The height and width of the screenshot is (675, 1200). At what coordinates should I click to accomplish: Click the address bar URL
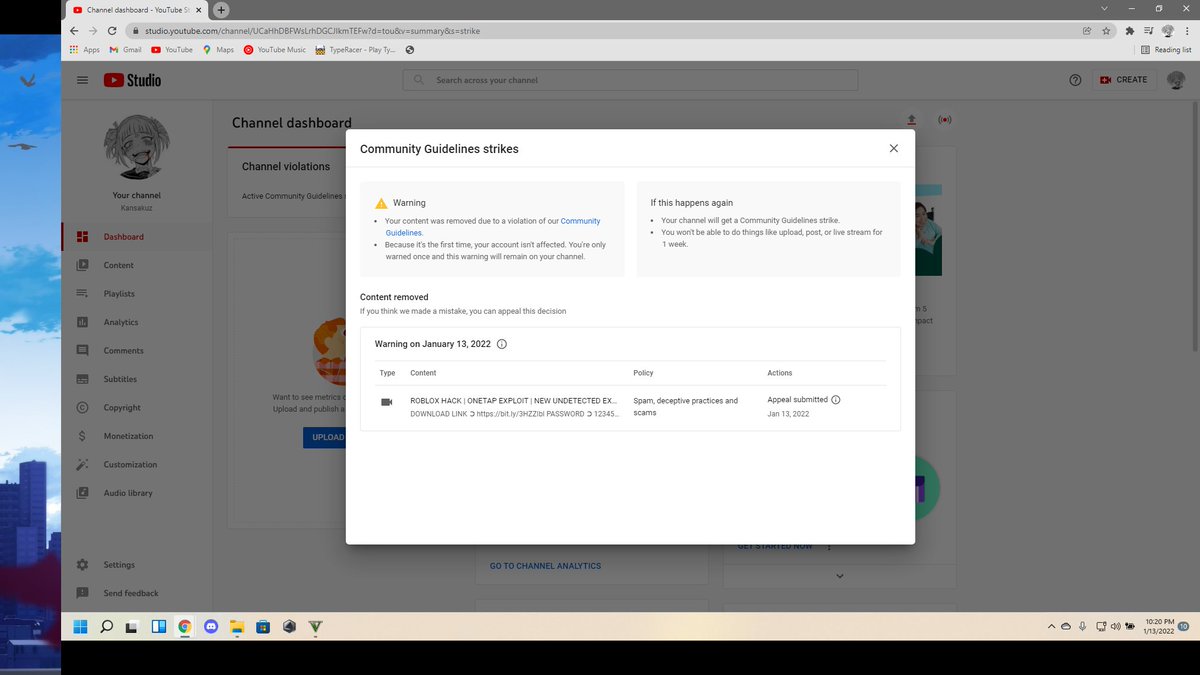[x=313, y=31]
